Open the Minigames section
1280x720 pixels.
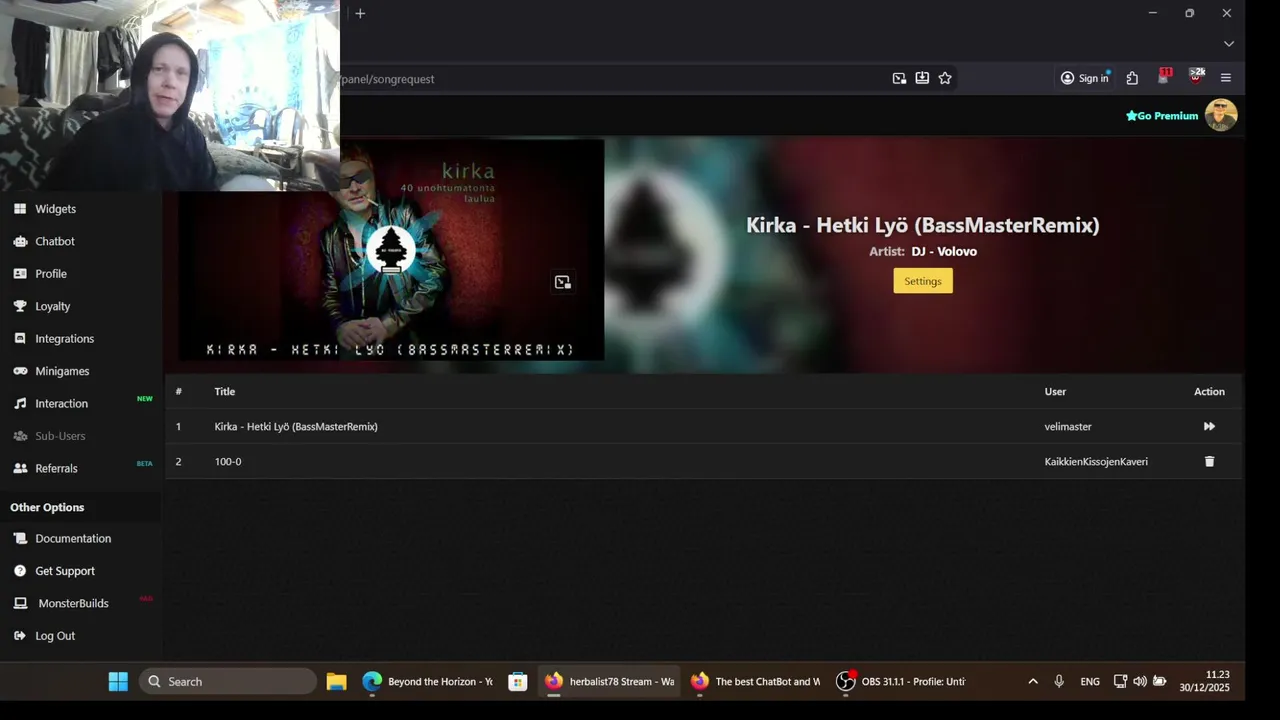point(62,371)
